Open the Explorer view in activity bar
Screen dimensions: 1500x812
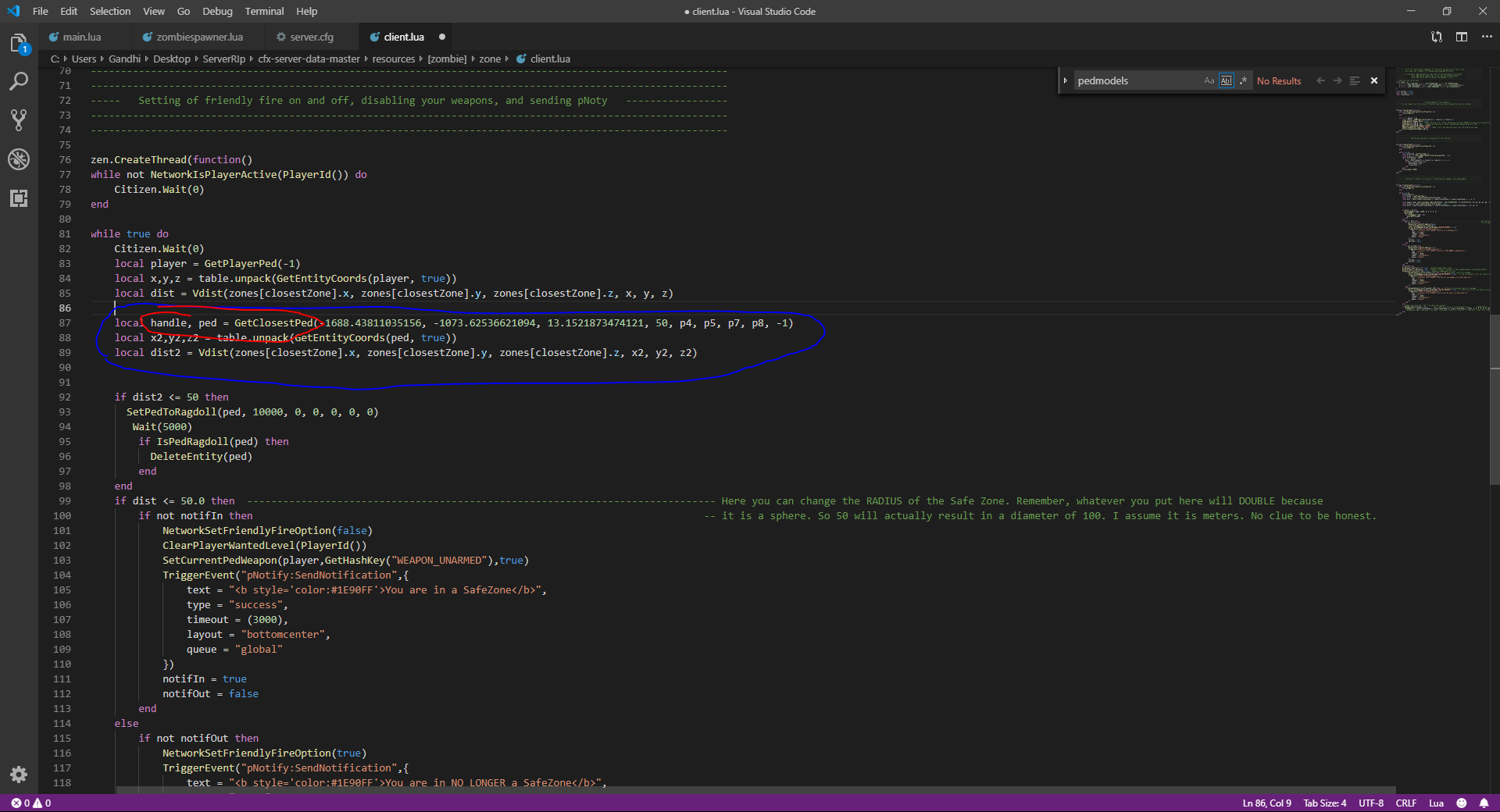(19, 44)
